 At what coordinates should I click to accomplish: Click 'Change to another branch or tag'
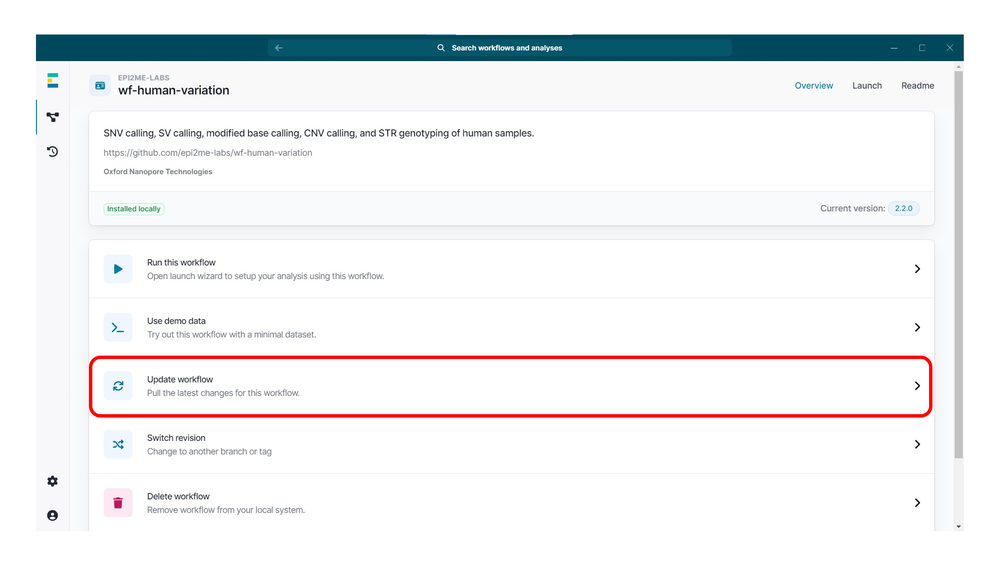[209, 452]
